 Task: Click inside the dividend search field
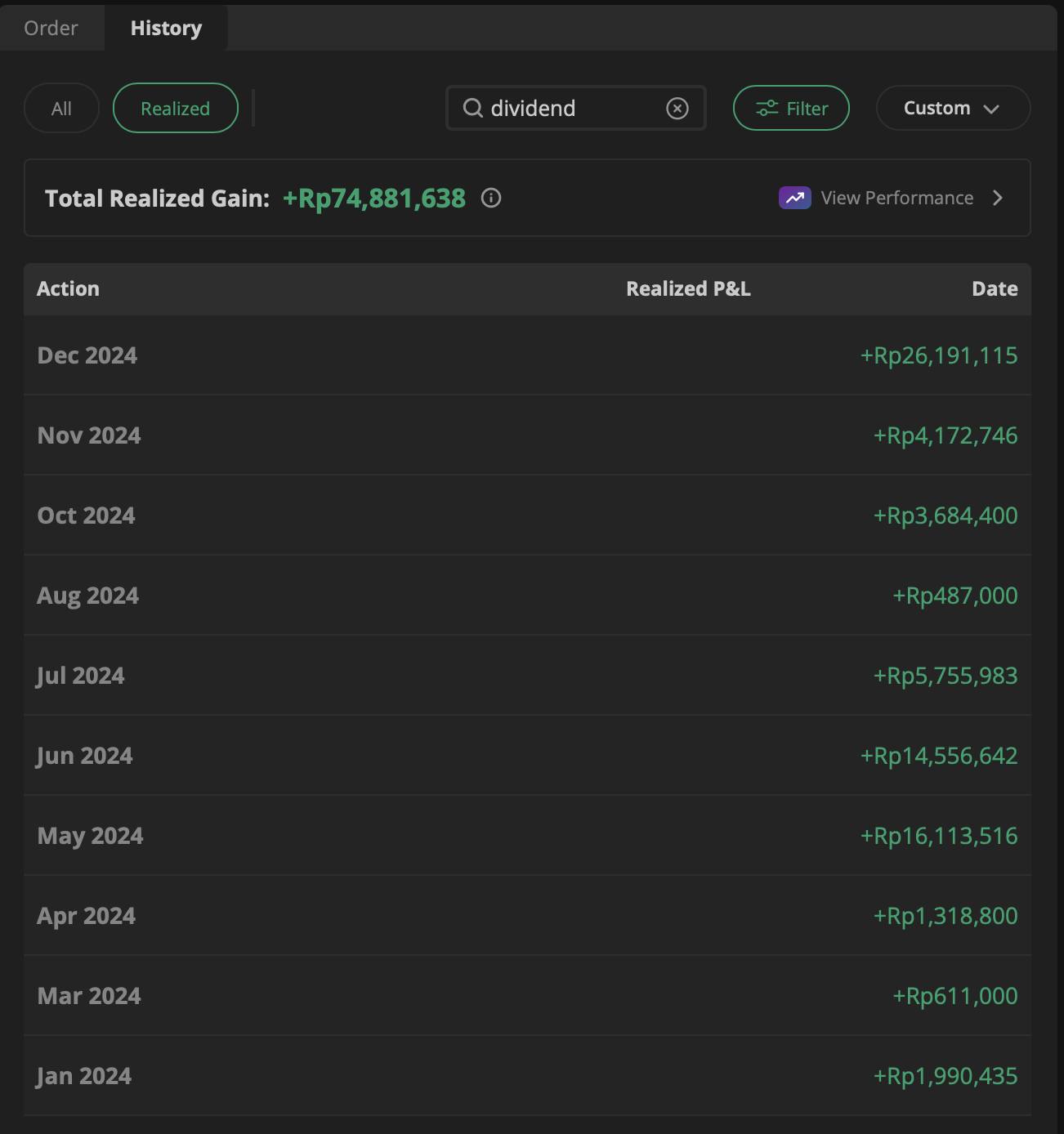pos(572,109)
